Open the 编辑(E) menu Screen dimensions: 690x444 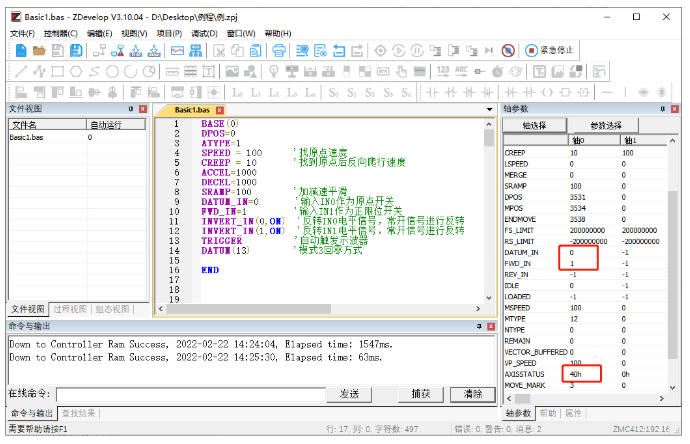99,33
